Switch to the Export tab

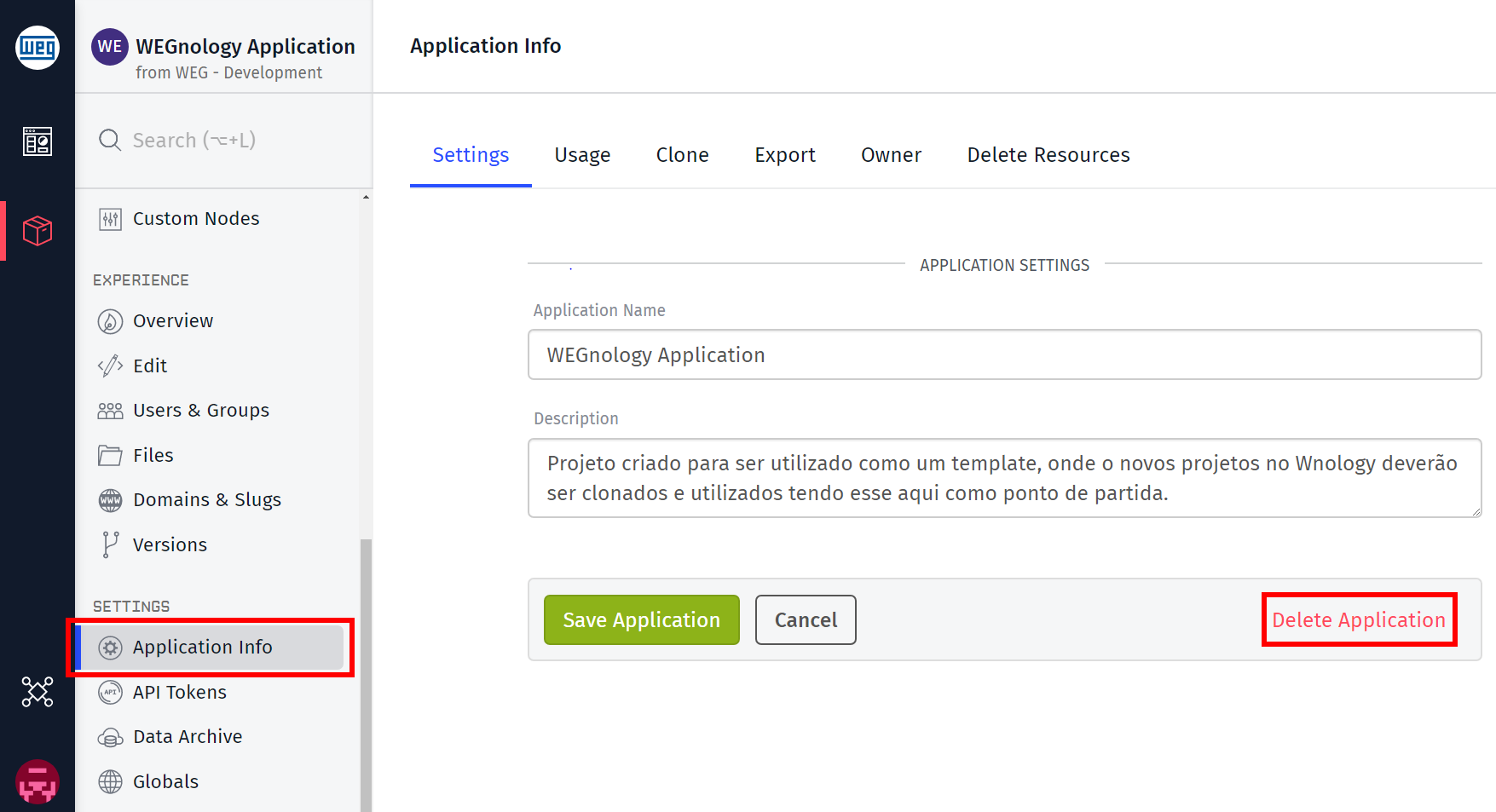point(785,155)
